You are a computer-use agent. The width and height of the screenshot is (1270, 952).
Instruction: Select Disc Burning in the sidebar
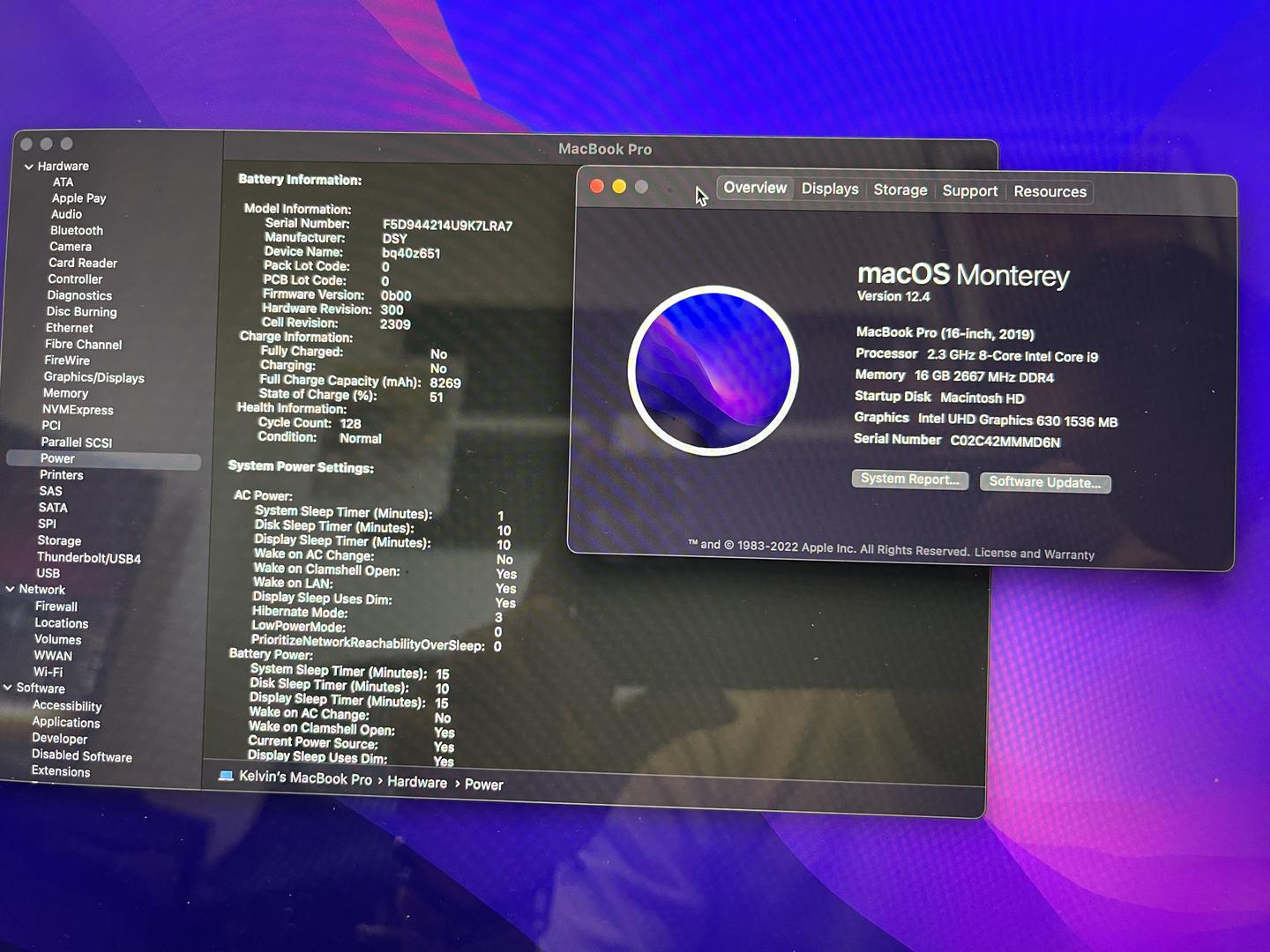tap(81, 312)
